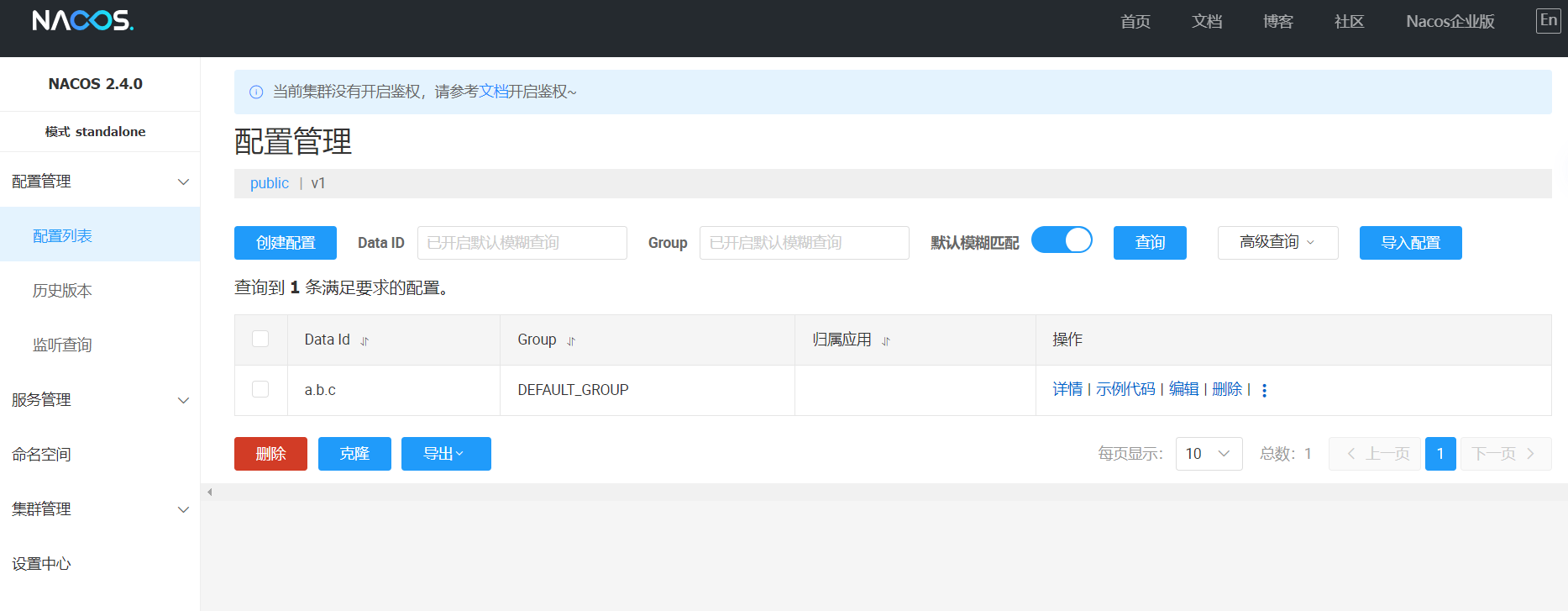Expand 配置管理 sidebar chevron
The image size is (1568, 611).
coord(183,182)
